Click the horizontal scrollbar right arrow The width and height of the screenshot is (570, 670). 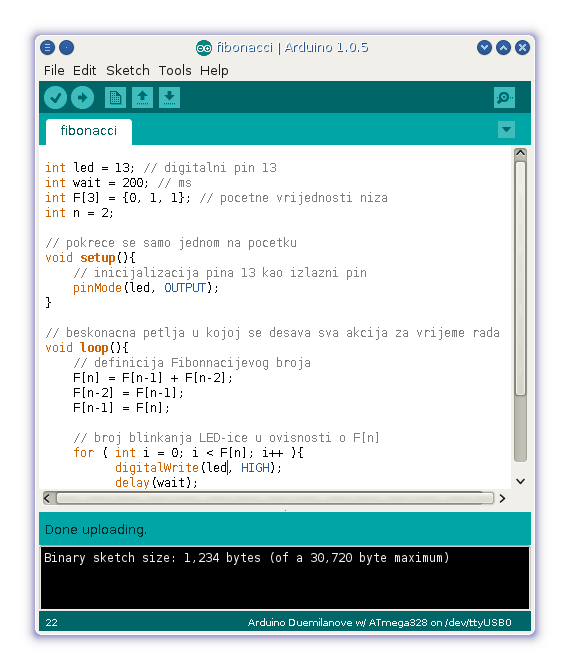(x=502, y=498)
